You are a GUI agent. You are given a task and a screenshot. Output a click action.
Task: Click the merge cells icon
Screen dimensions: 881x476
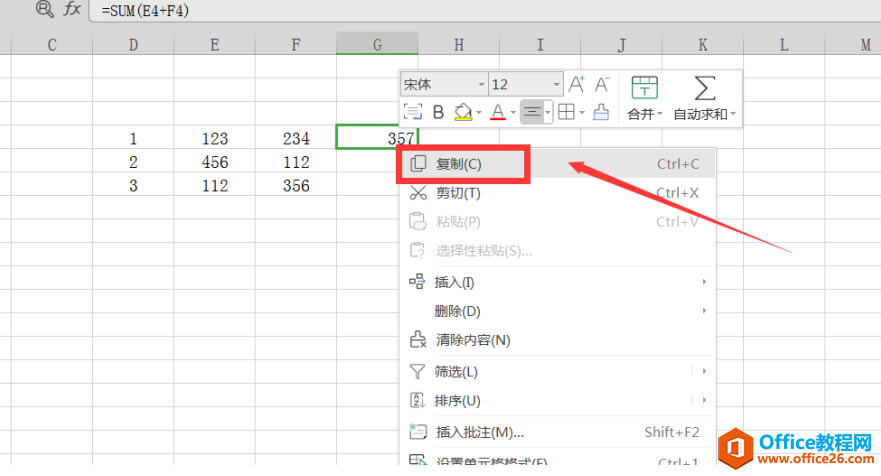[x=644, y=88]
